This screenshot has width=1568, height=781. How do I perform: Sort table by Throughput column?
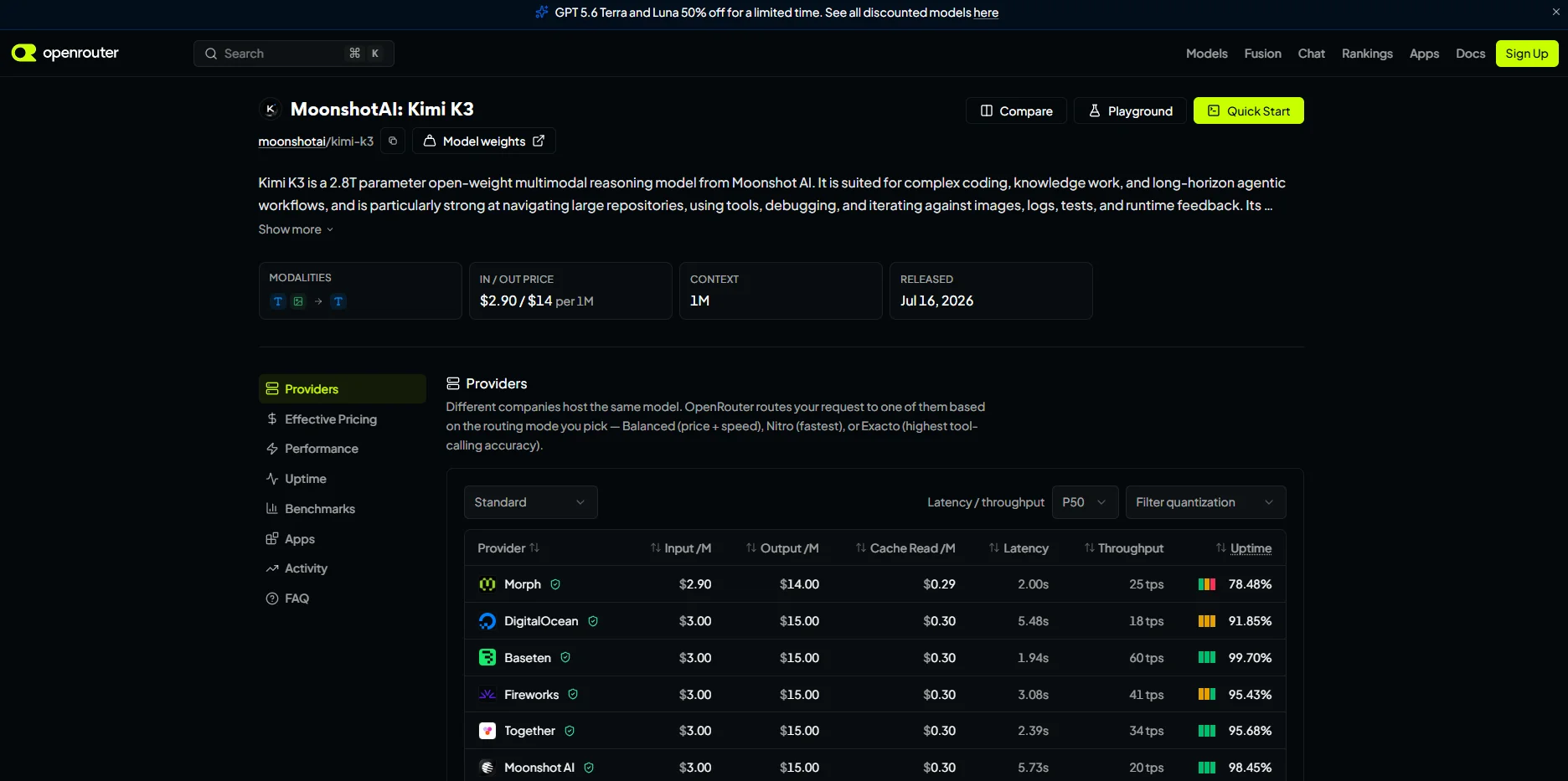click(x=1124, y=548)
